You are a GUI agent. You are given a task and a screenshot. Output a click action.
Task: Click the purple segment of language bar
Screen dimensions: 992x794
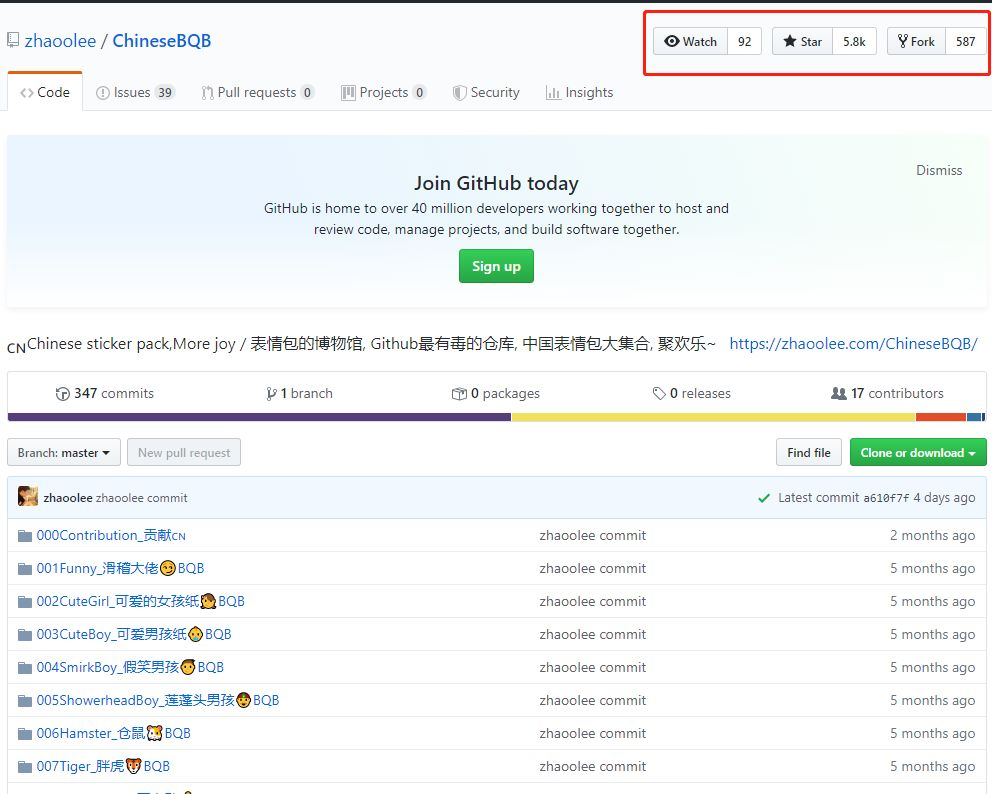point(259,417)
